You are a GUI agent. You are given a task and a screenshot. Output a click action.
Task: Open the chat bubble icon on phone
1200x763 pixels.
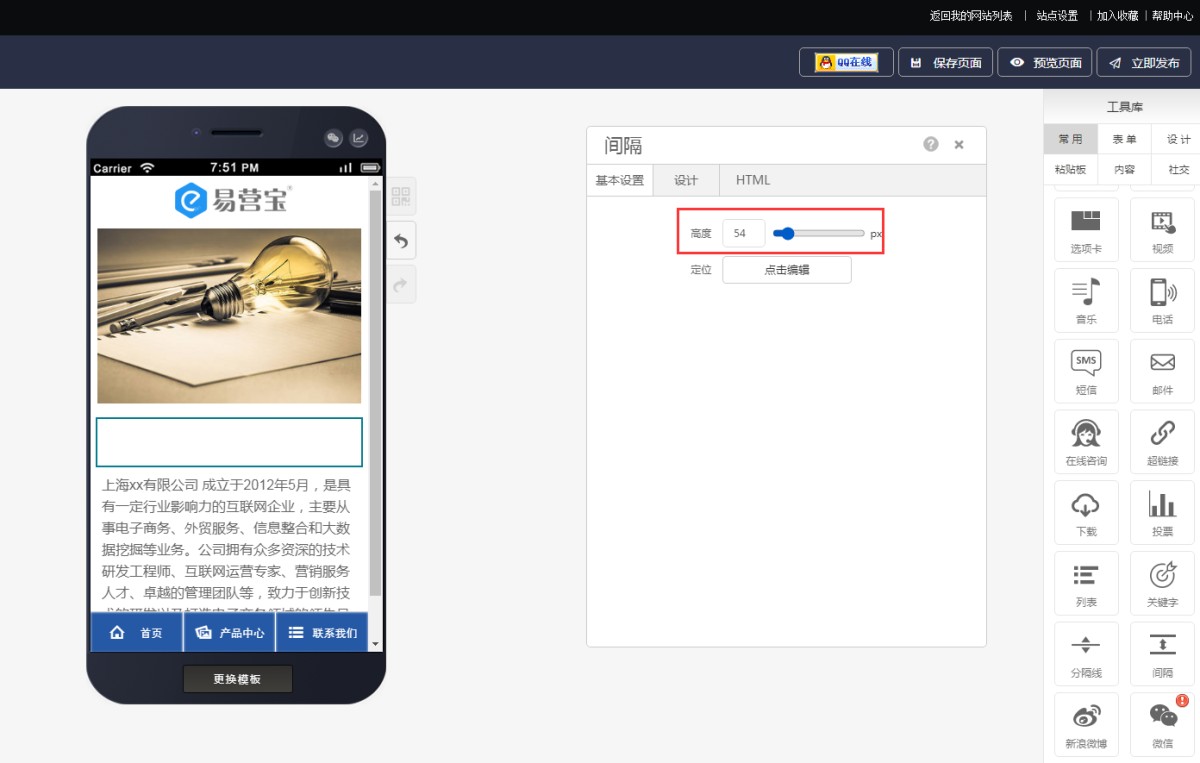[x=334, y=138]
